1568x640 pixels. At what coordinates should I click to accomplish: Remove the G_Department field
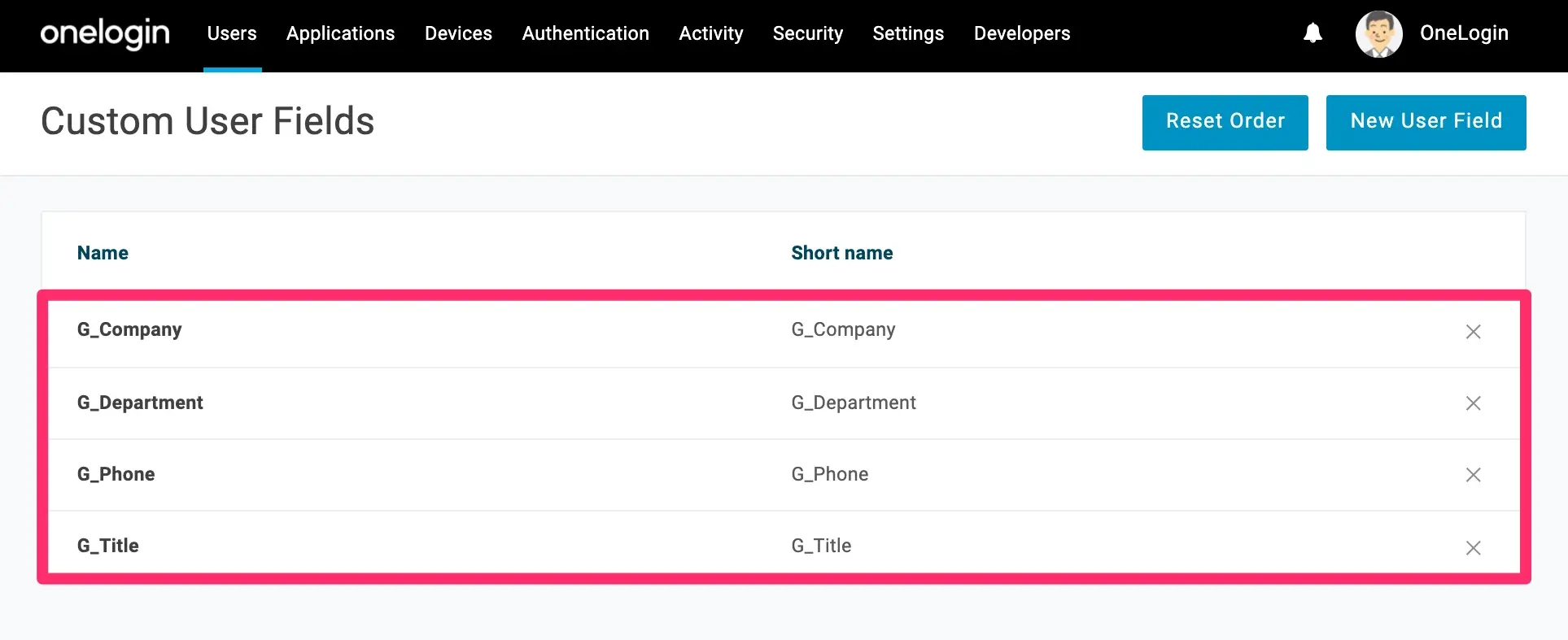point(1473,403)
